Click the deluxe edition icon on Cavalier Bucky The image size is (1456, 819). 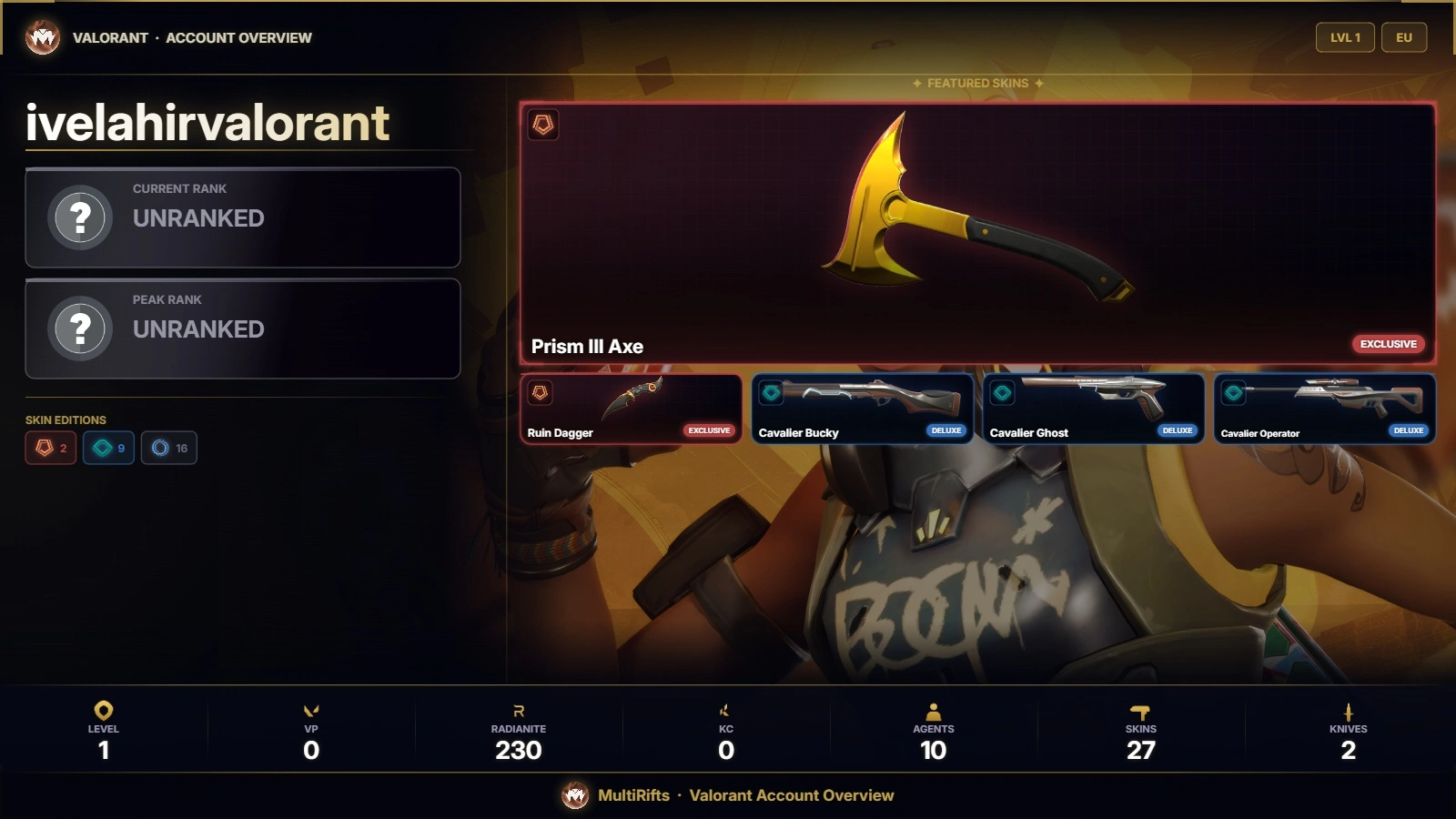pyautogui.click(x=772, y=392)
